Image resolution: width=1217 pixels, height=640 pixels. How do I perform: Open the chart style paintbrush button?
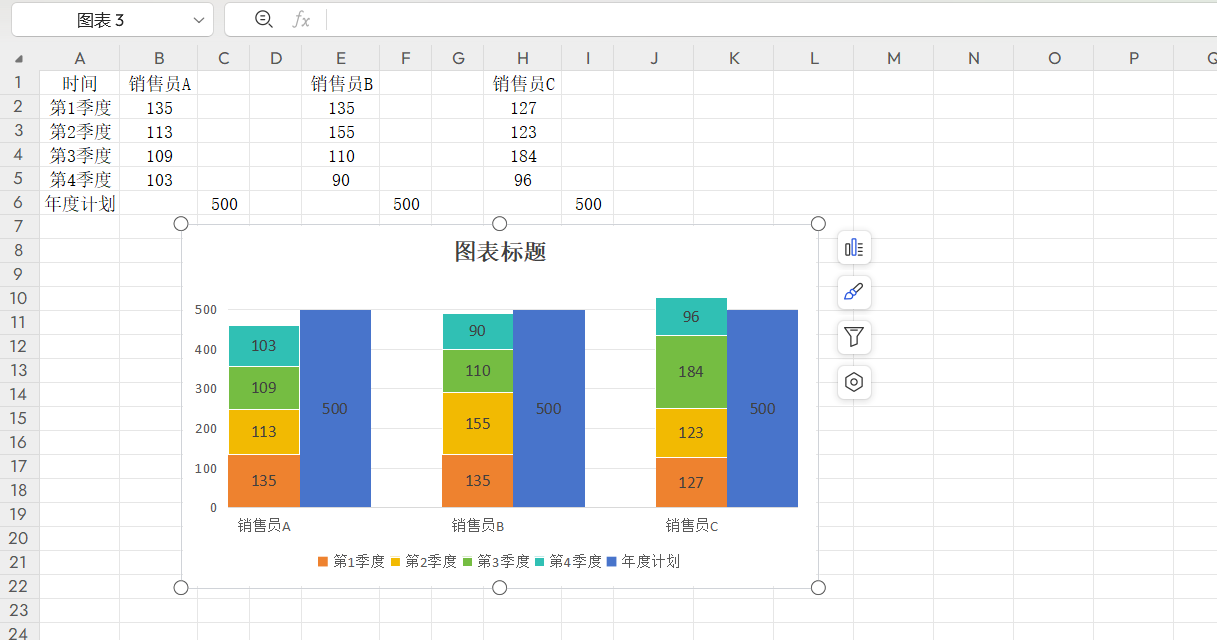854,293
